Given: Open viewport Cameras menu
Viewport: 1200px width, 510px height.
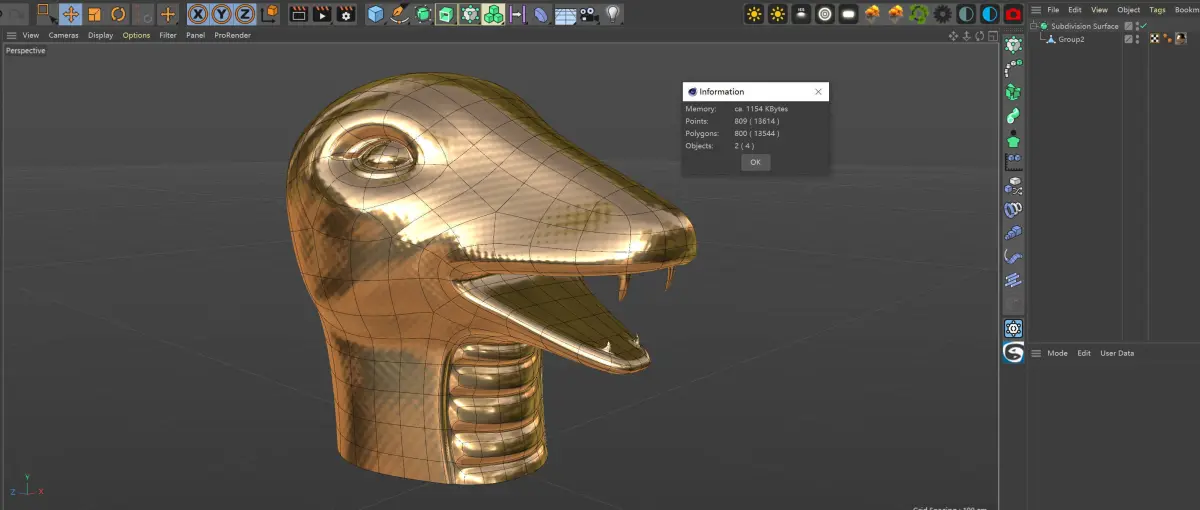Looking at the screenshot, I should coord(64,35).
